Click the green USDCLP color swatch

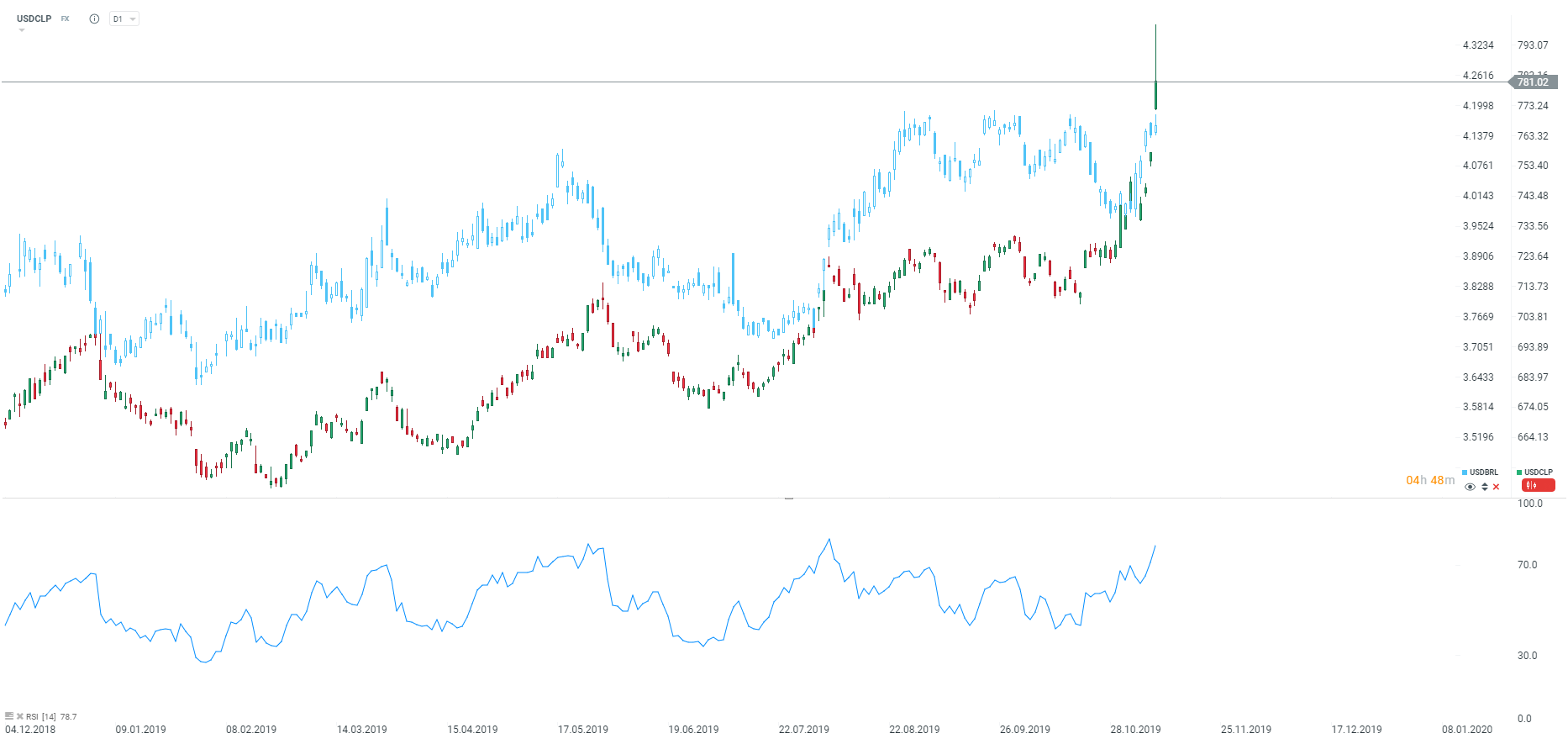click(1519, 472)
